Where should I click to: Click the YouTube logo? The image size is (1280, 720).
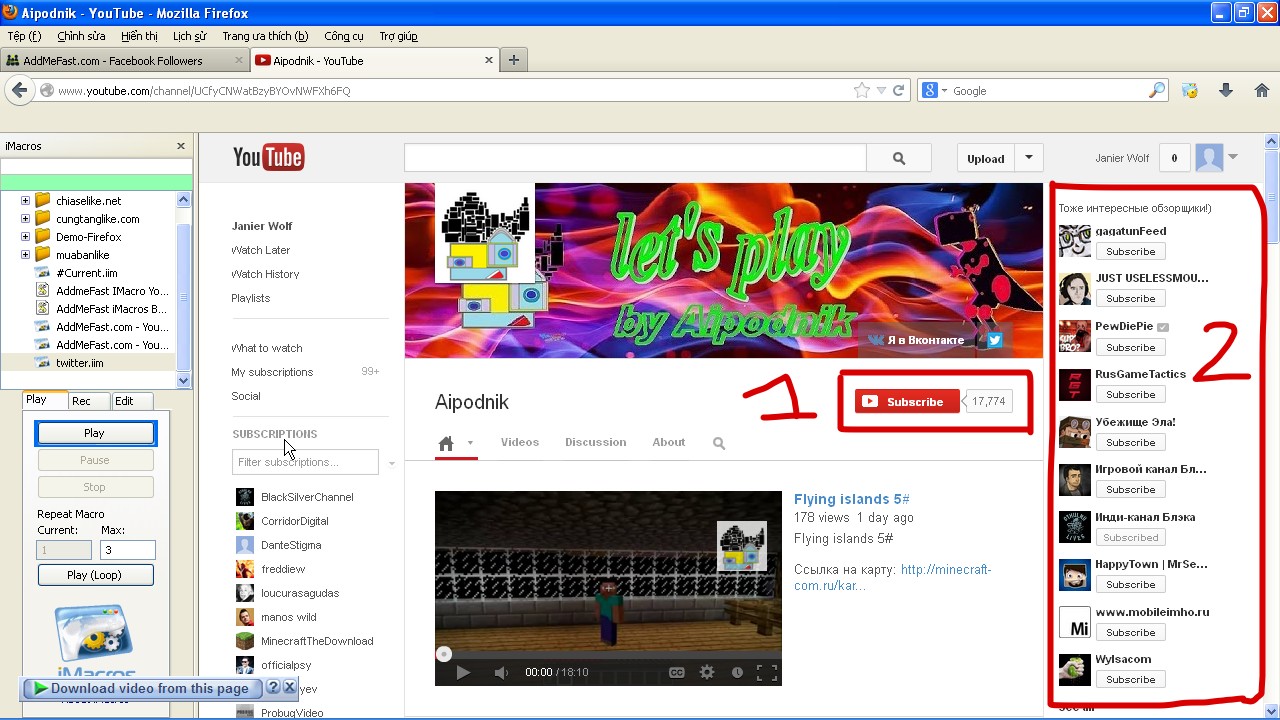(x=268, y=157)
